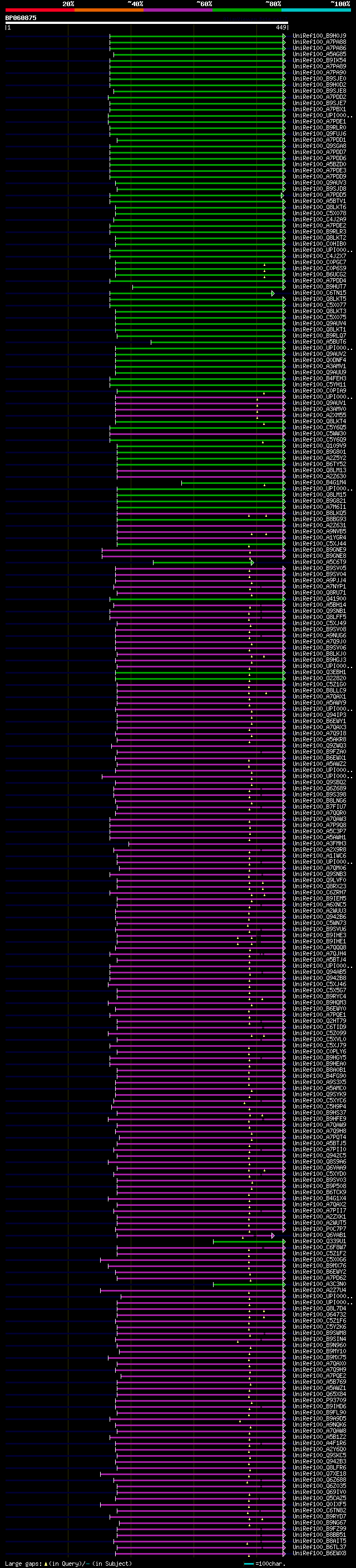This screenshot has width=356, height=1568.
Task: Select the UniRef100_A5AG85 hit label
Action: click(x=319, y=54)
